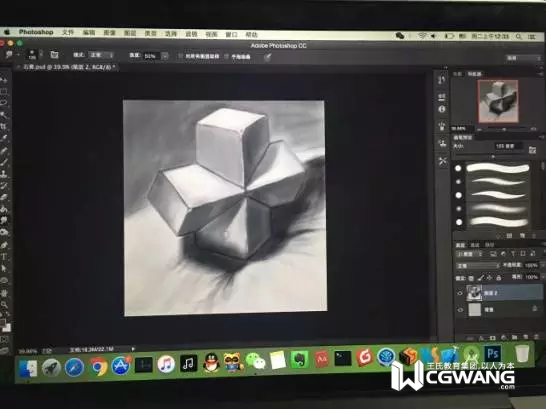The height and width of the screenshot is (409, 546).
Task: Select the Brush tool
Action: click(x=4, y=162)
